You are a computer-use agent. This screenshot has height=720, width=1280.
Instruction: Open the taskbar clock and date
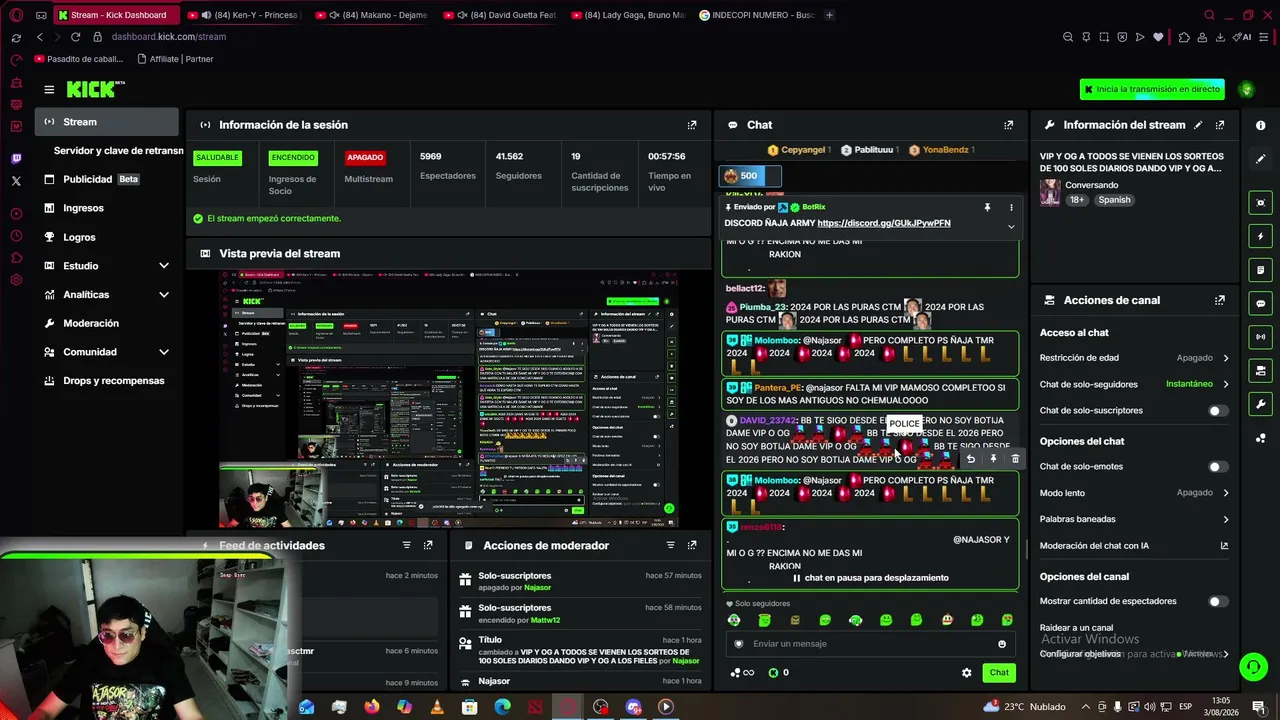1220,707
